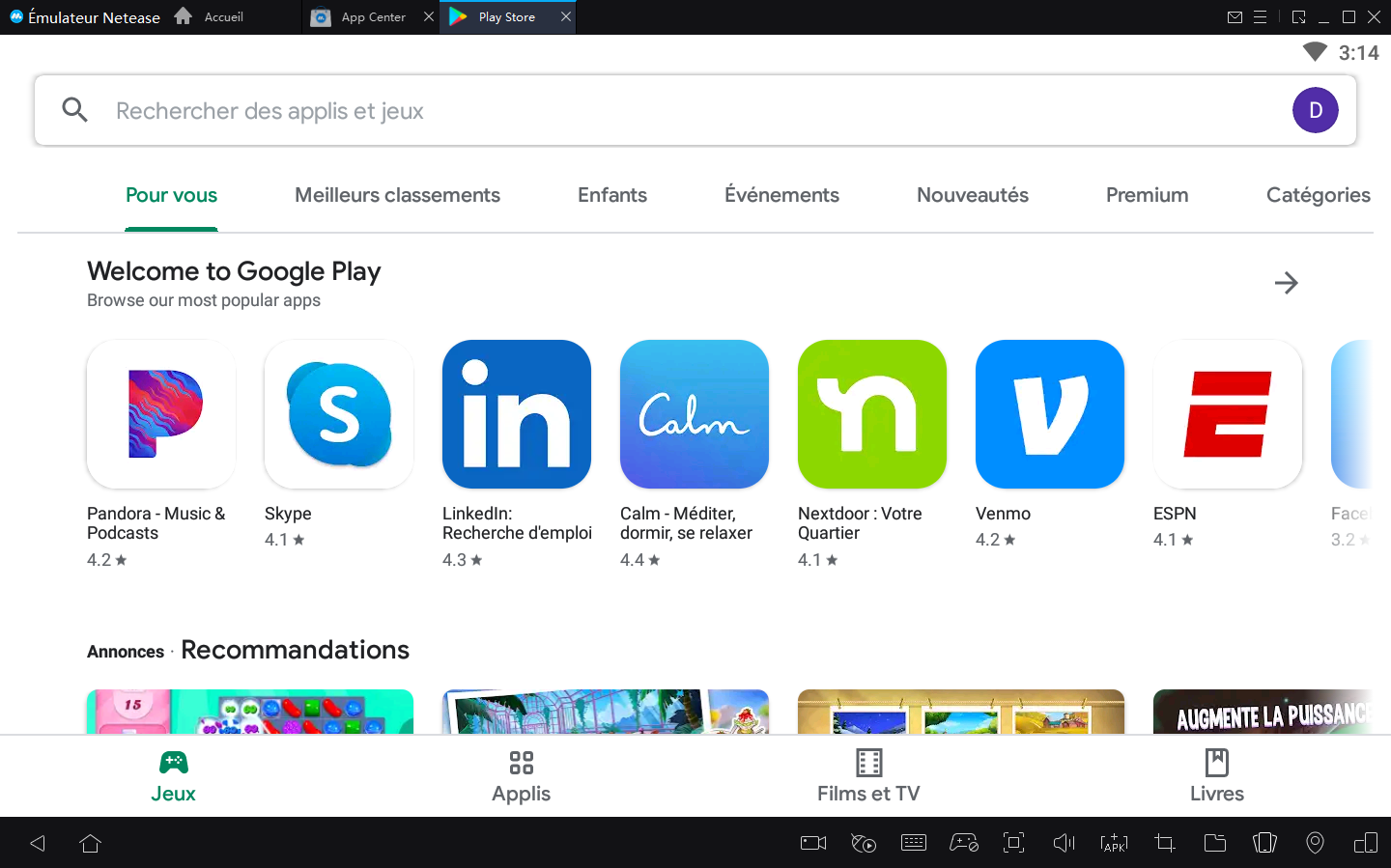Open the location pin icon

click(1315, 843)
